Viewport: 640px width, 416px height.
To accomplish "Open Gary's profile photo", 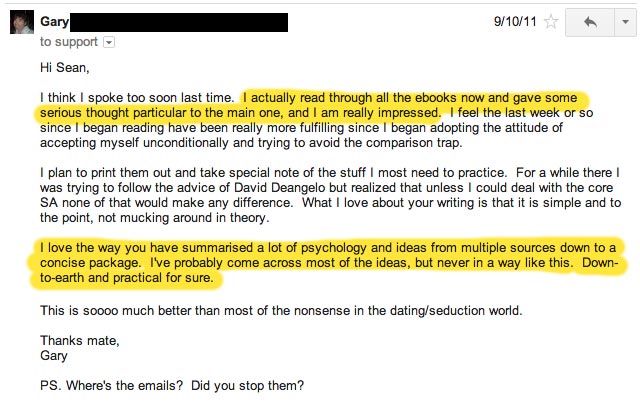I will [x=22, y=22].
